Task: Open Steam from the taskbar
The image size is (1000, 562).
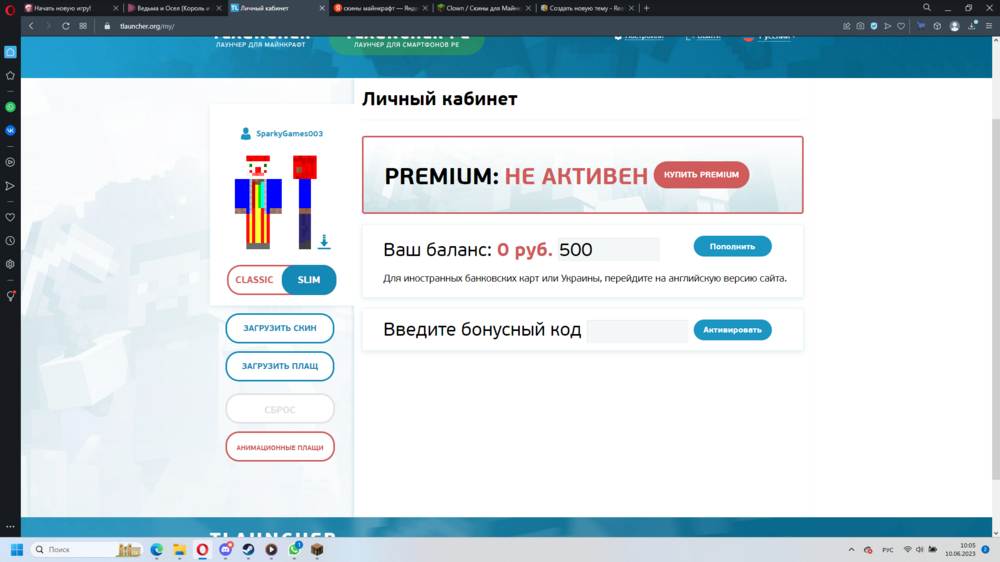Action: tap(248, 549)
